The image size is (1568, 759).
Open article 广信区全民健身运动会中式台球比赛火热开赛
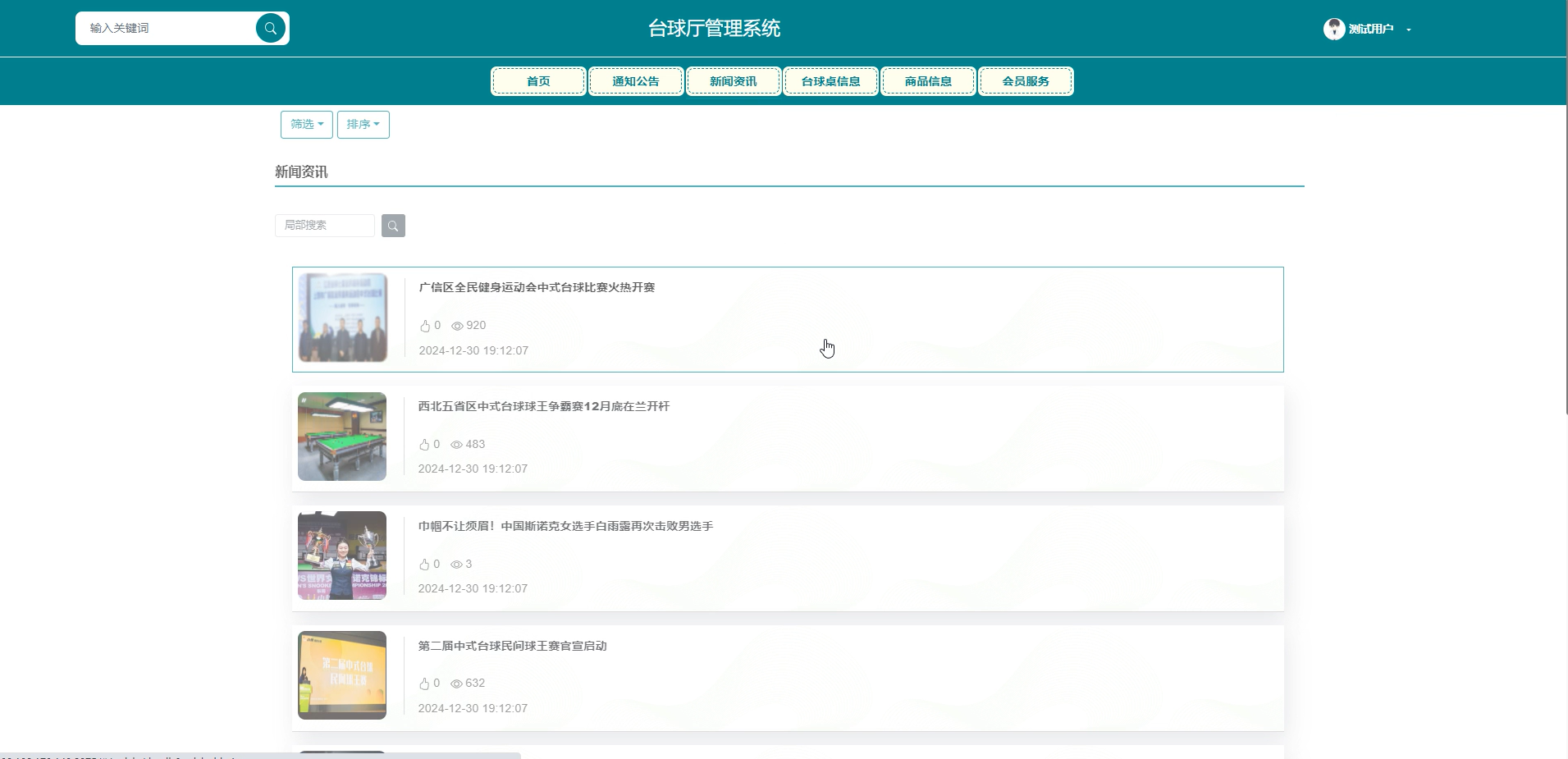point(537,287)
